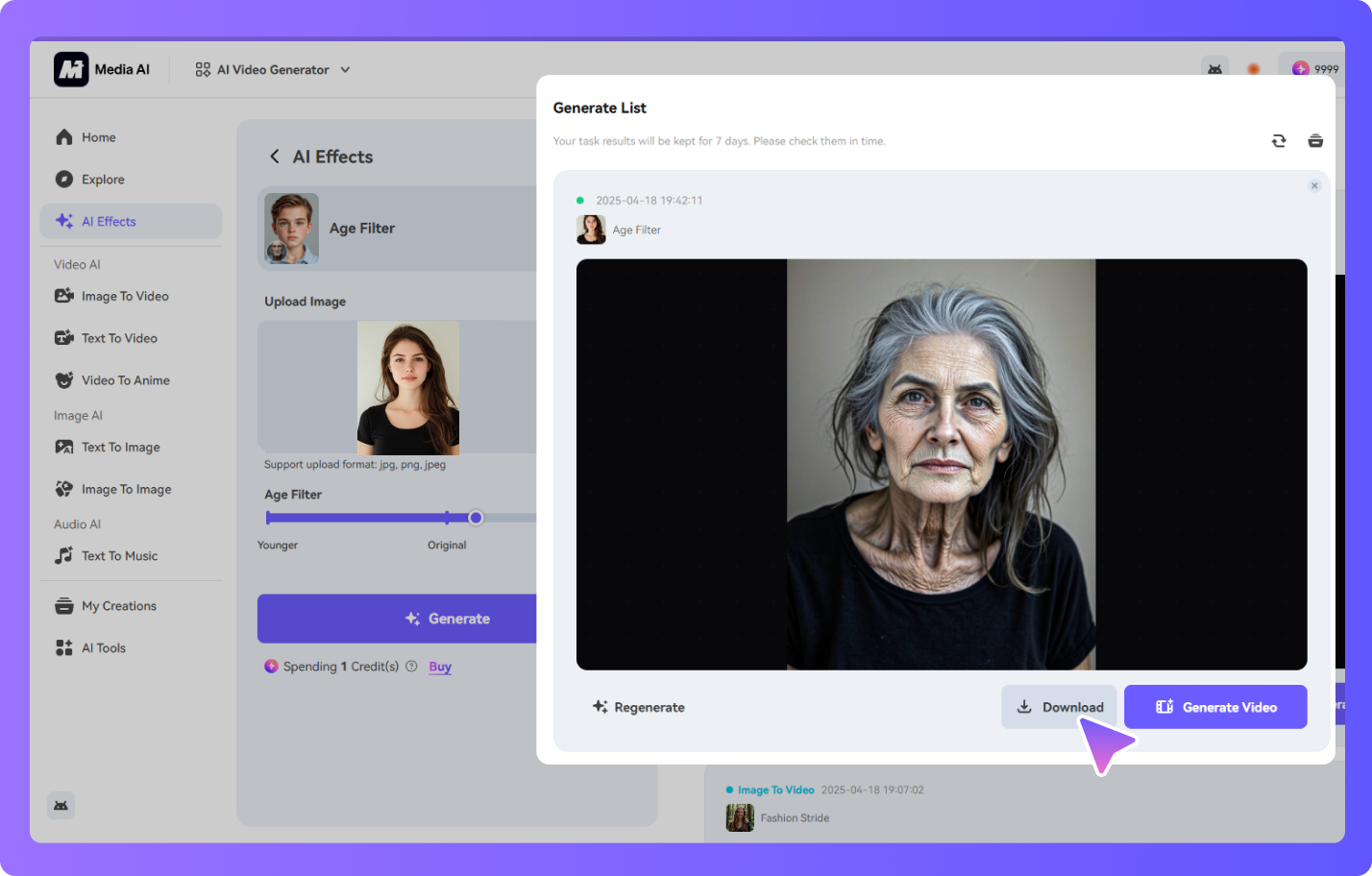Image resolution: width=1372 pixels, height=876 pixels.
Task: Open the AI Tools section
Action: click(x=102, y=647)
